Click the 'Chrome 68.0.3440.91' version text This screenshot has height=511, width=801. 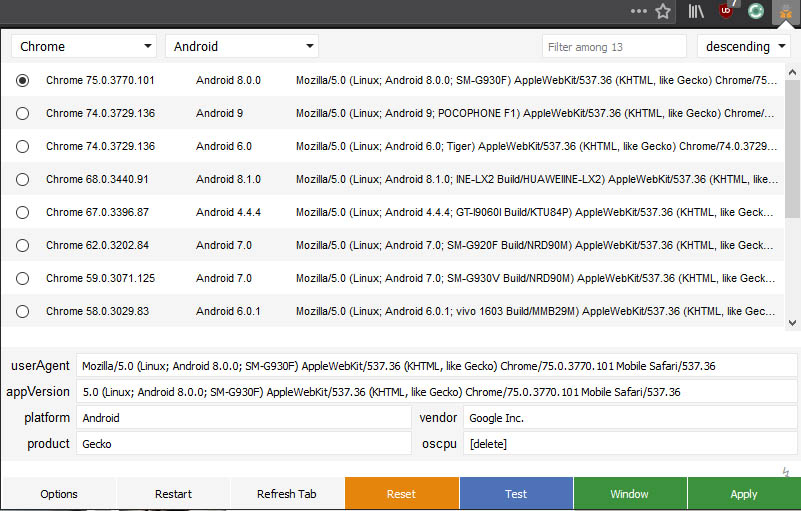click(97, 179)
